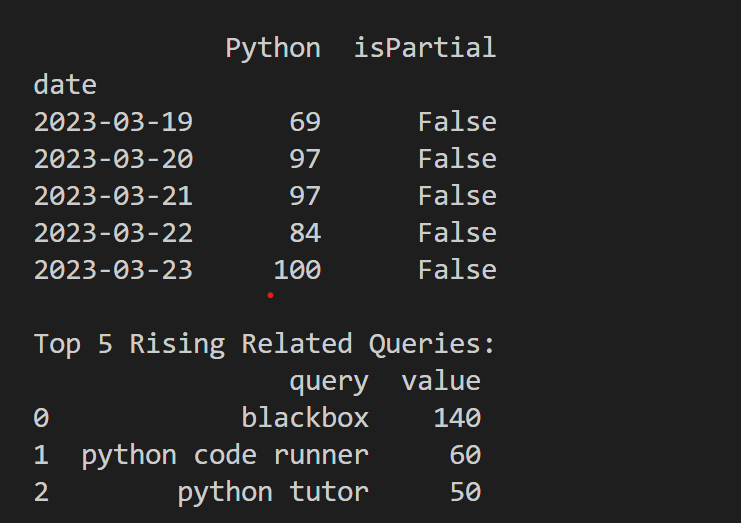Select the 2023-03-23 date text
741x523 pixels.
(113, 270)
